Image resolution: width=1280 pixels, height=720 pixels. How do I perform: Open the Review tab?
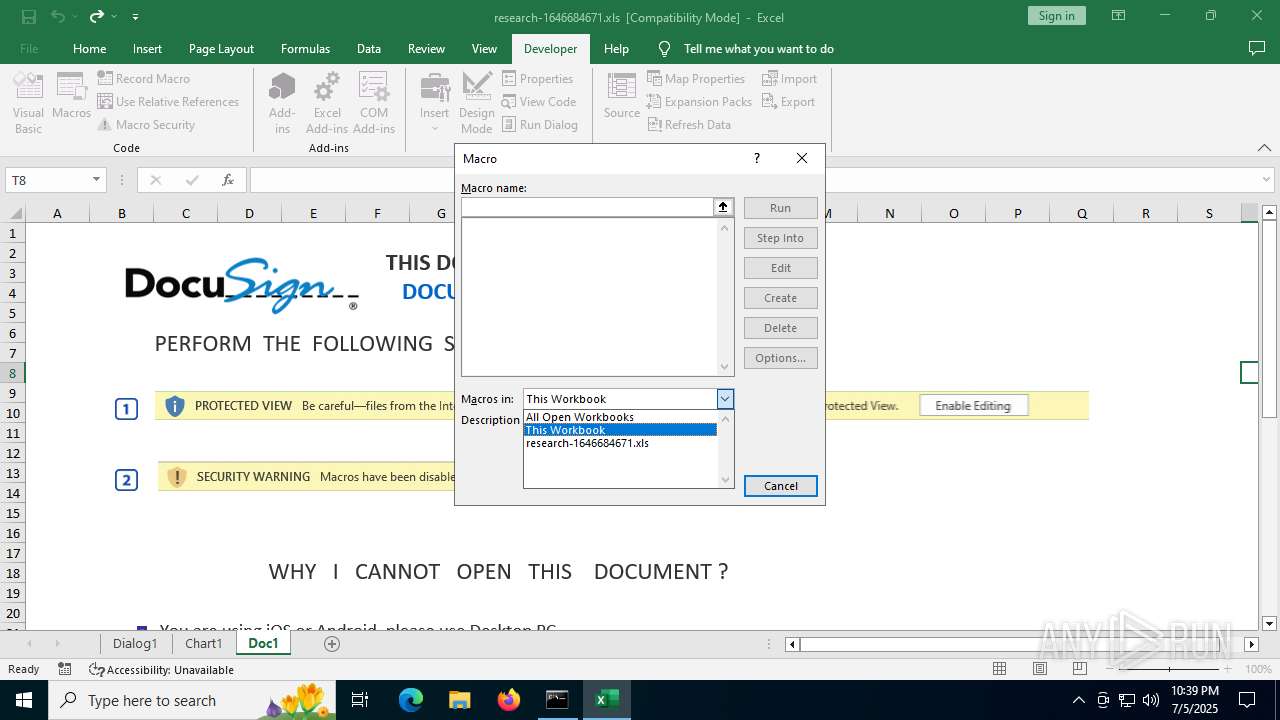[426, 48]
